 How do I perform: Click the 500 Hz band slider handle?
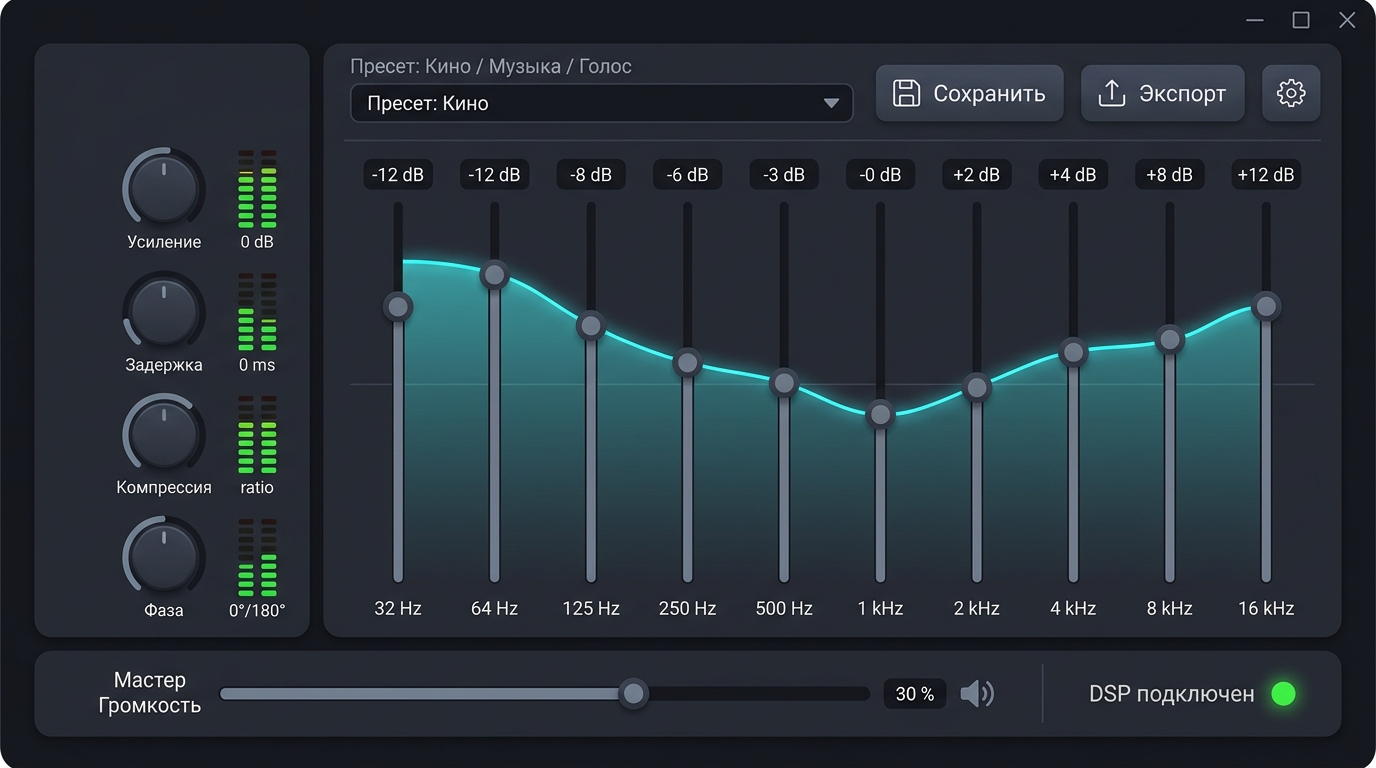(784, 382)
